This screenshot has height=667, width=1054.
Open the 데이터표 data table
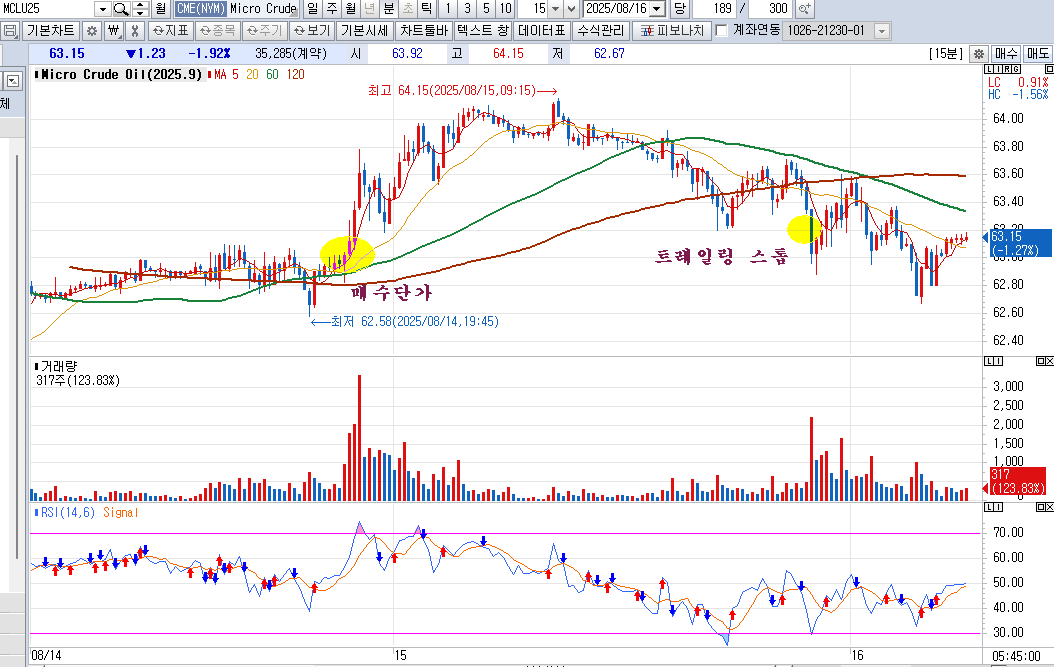542,31
